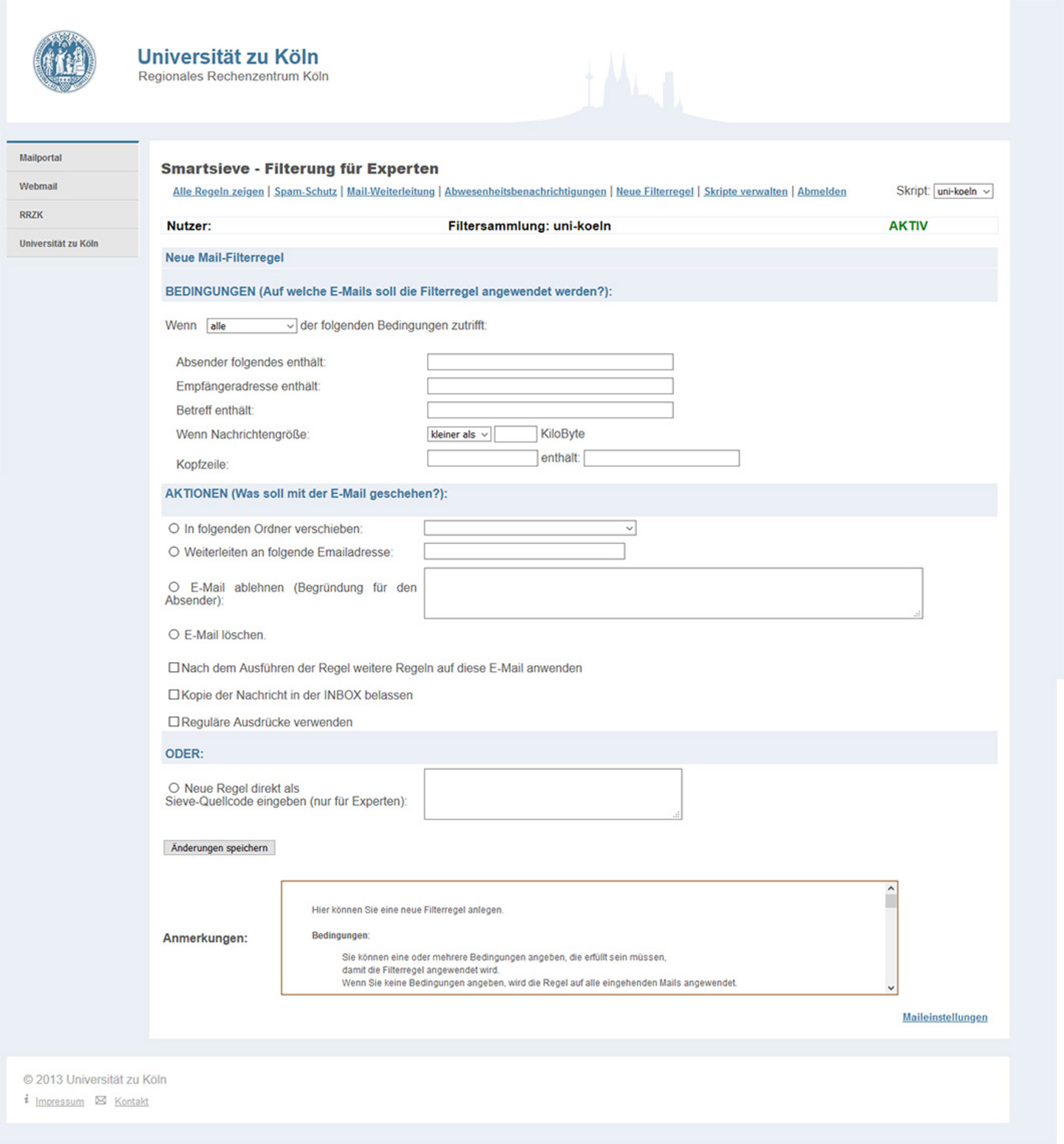Open Webmail in the sidebar
The width and height of the screenshot is (1064, 1144).
coord(72,186)
